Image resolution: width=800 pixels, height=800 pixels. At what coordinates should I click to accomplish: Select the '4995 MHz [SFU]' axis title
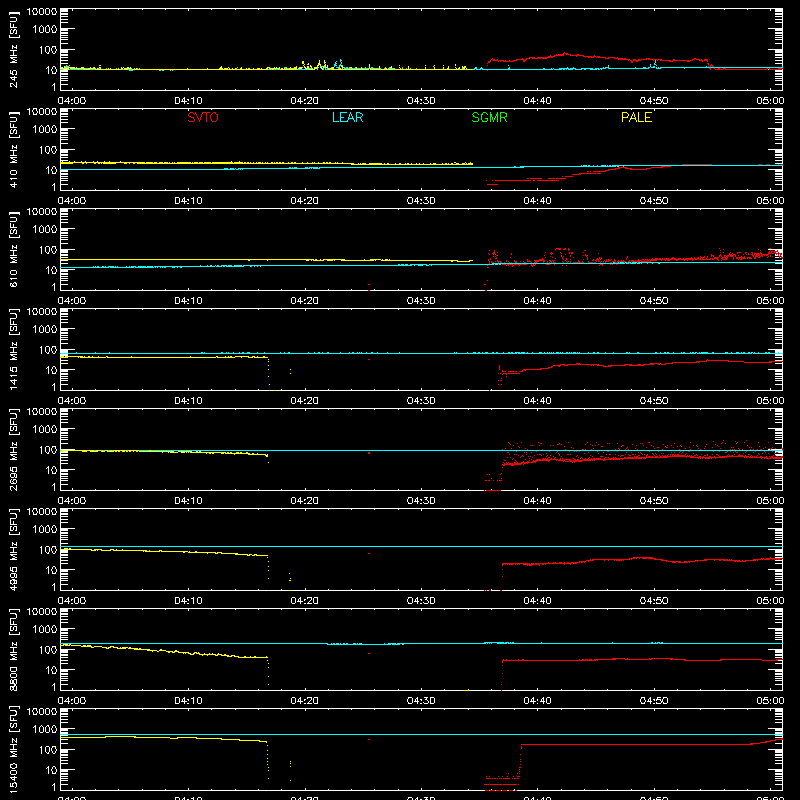tap(13, 549)
